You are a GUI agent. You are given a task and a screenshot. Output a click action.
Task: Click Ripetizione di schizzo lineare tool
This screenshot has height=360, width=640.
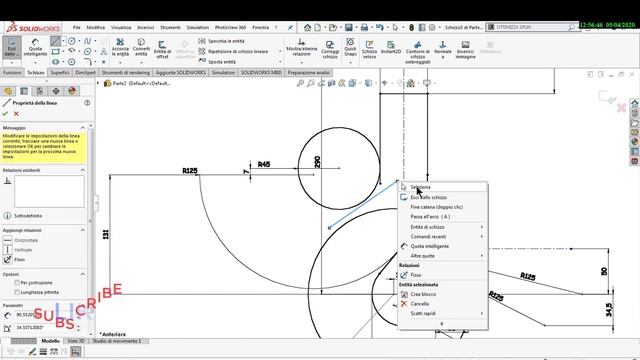233,51
